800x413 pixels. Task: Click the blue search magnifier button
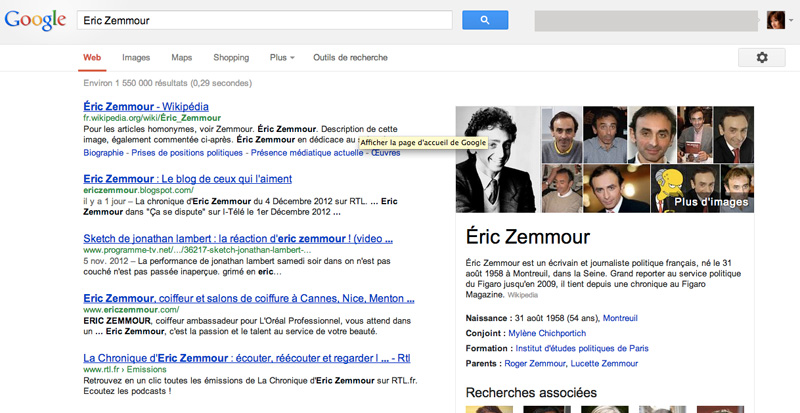point(485,20)
